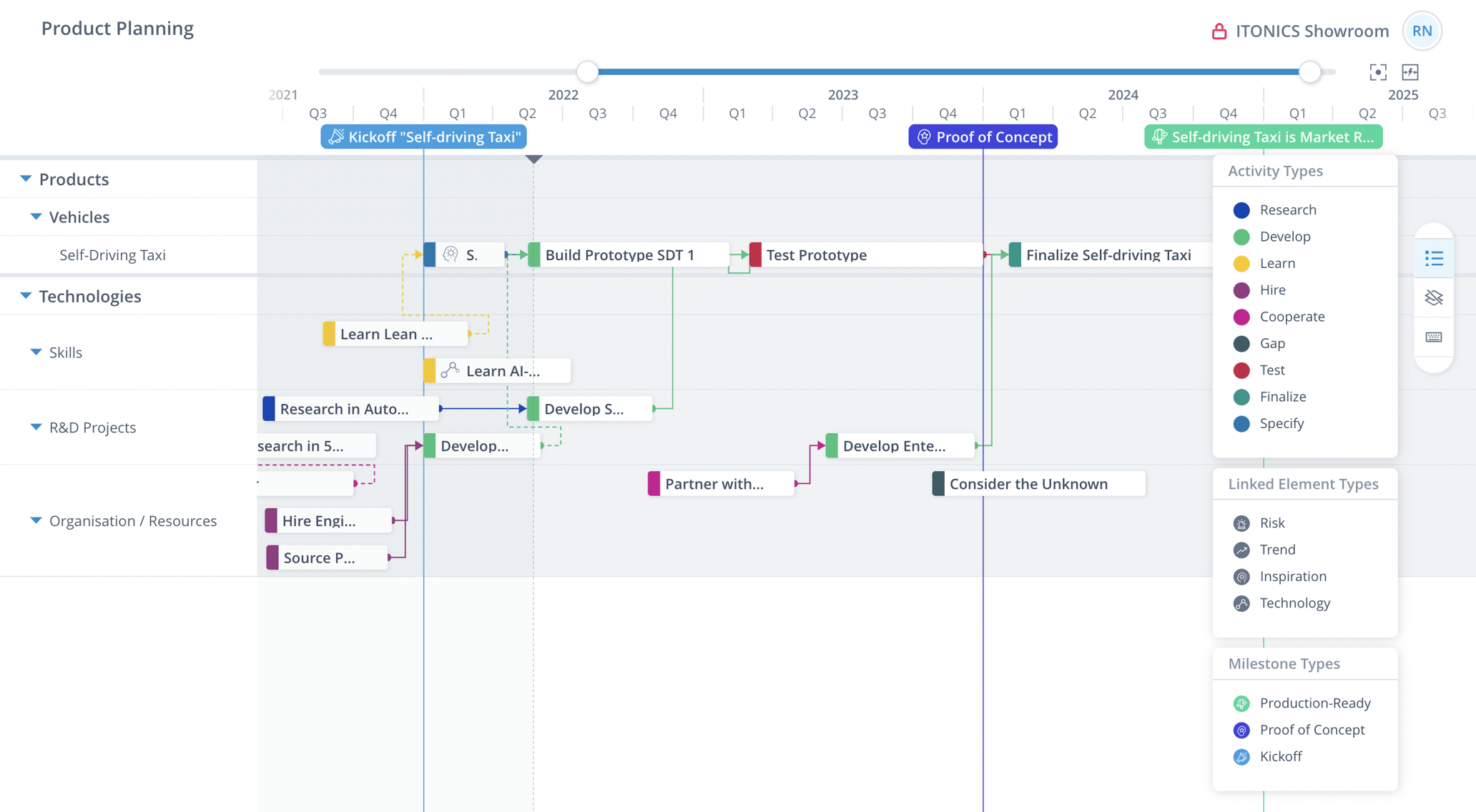The height and width of the screenshot is (812, 1476).
Task: Click the Inspiration icon in Linked Element Types
Action: click(x=1241, y=576)
